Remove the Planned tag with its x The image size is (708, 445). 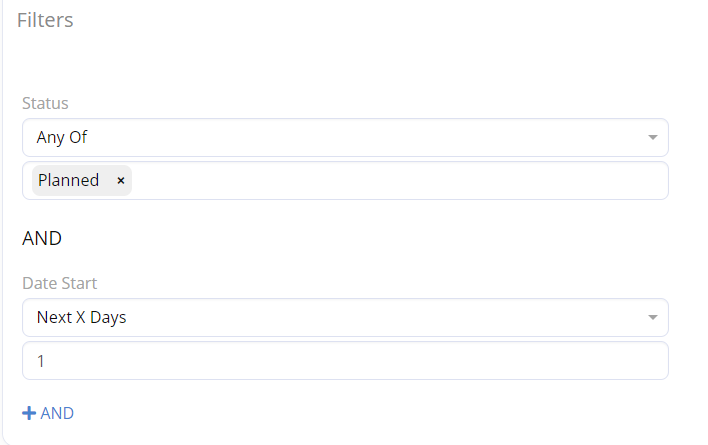[x=121, y=181]
